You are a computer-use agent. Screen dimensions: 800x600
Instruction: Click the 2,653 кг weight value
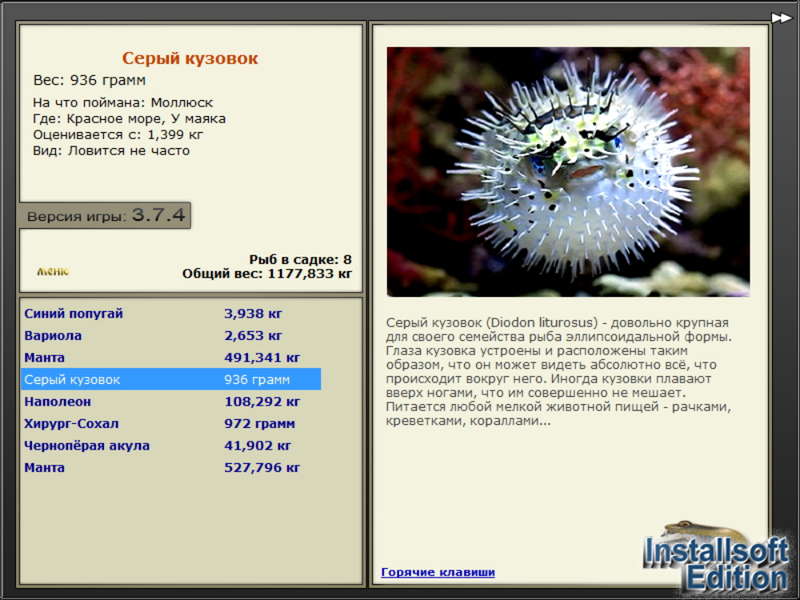253,335
